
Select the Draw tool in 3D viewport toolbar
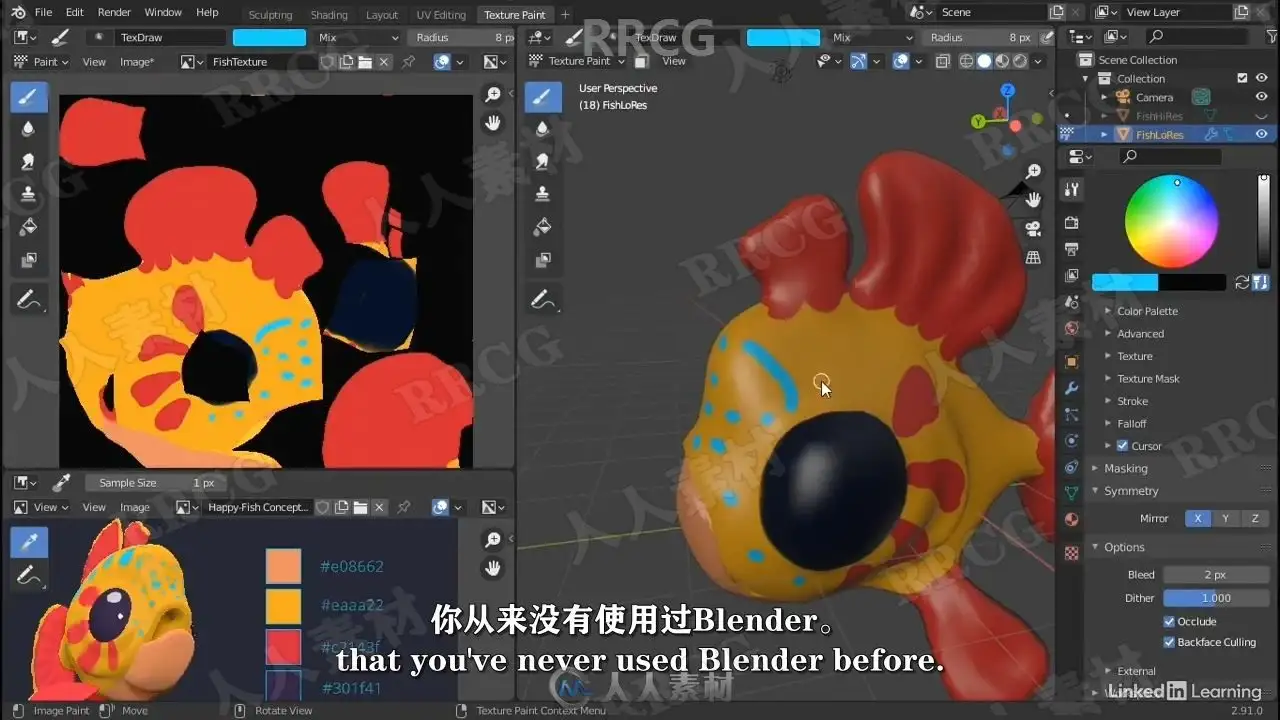(x=543, y=96)
